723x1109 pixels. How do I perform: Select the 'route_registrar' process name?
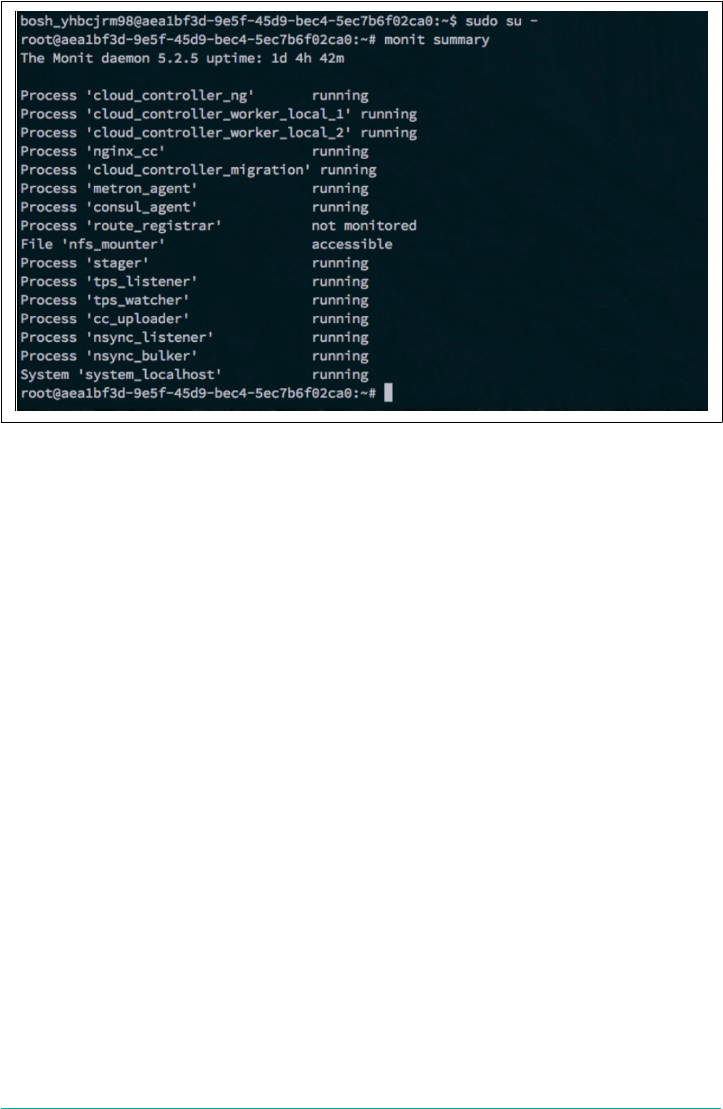[x=154, y=226]
